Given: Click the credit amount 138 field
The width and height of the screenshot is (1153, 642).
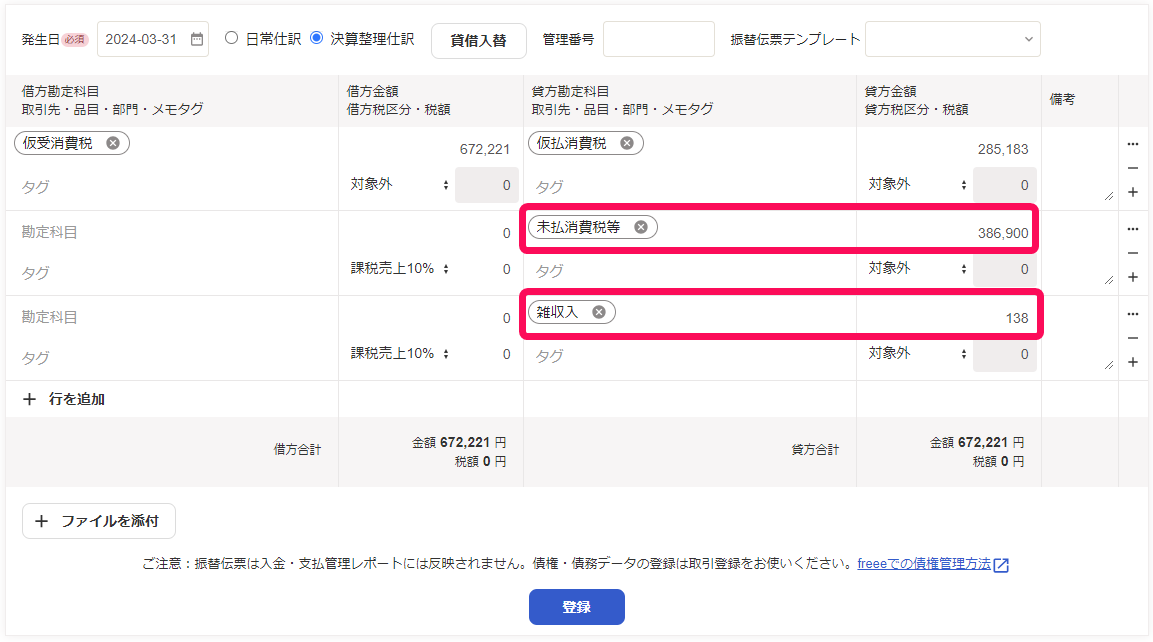Looking at the screenshot, I should (949, 318).
